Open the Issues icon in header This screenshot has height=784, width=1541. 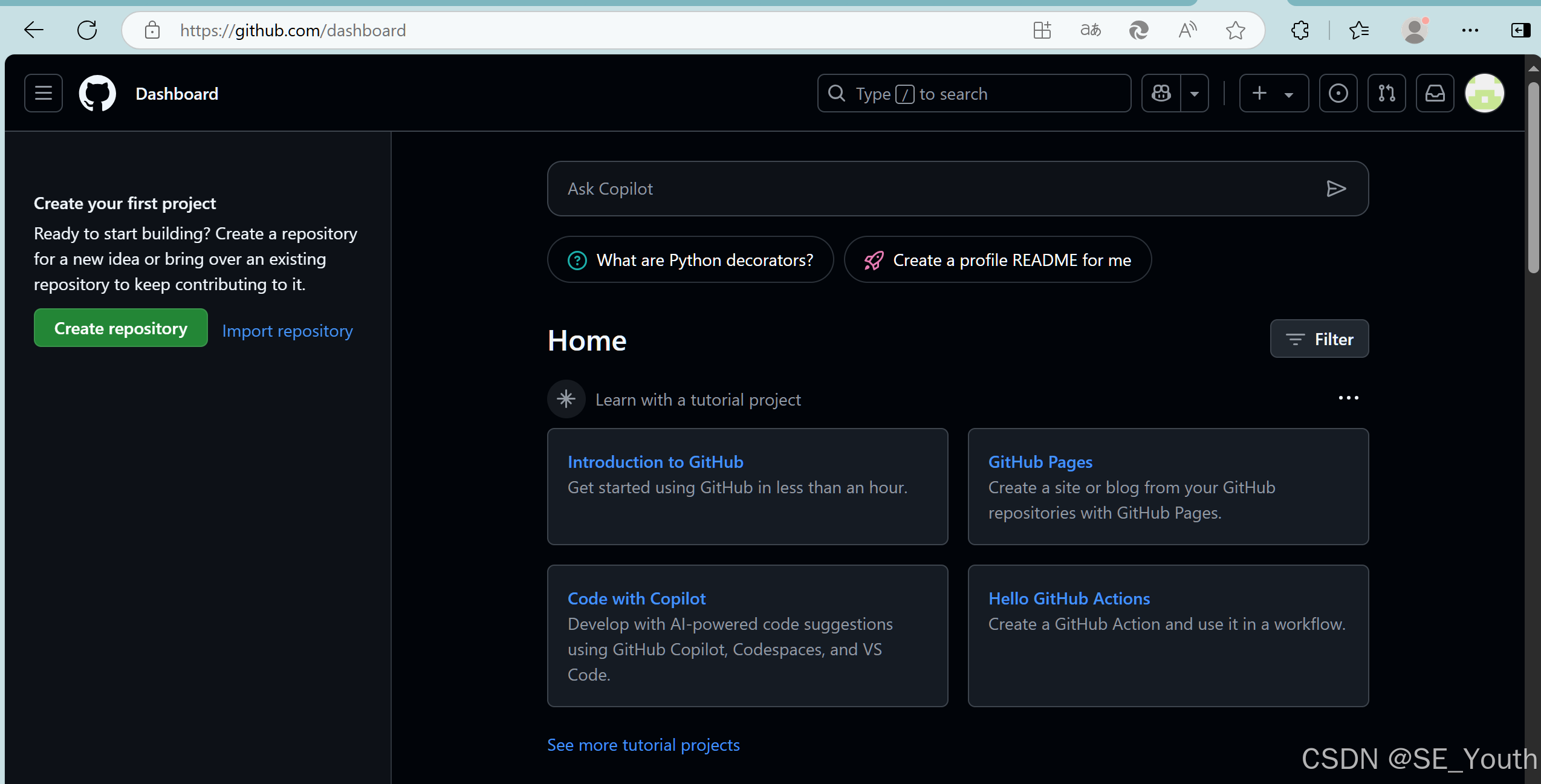tap(1338, 93)
